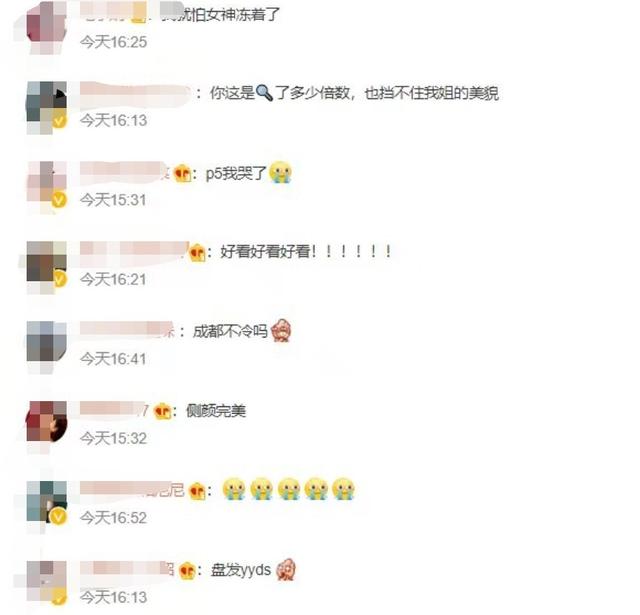640x615 pixels.
Task: Click the heart badge before 盘发yyds
Action: click(x=187, y=571)
